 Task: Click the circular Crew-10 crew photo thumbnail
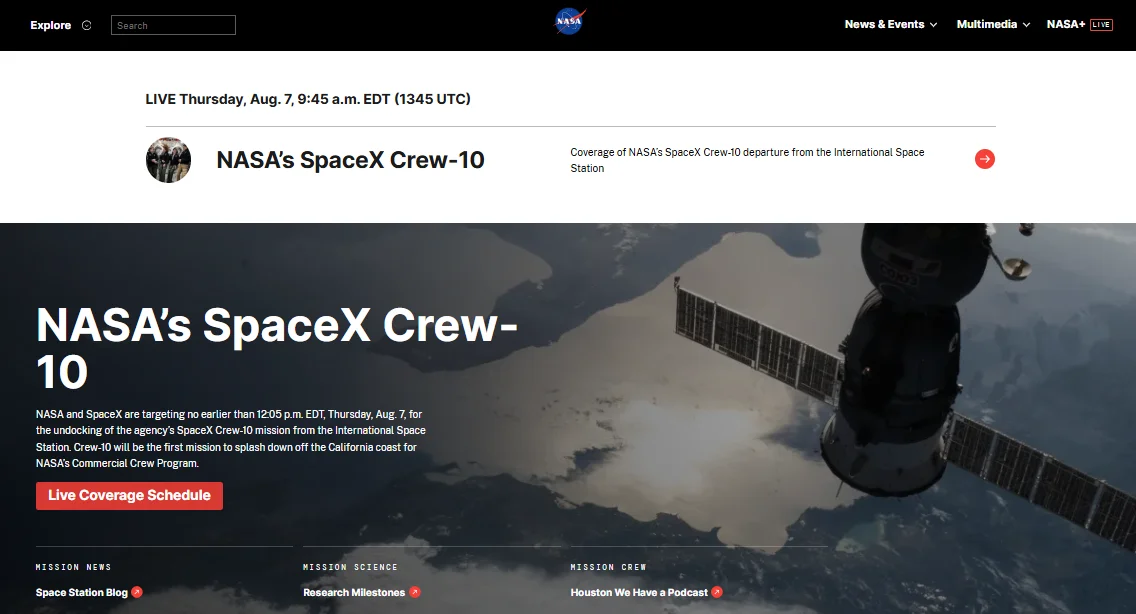tap(168, 160)
